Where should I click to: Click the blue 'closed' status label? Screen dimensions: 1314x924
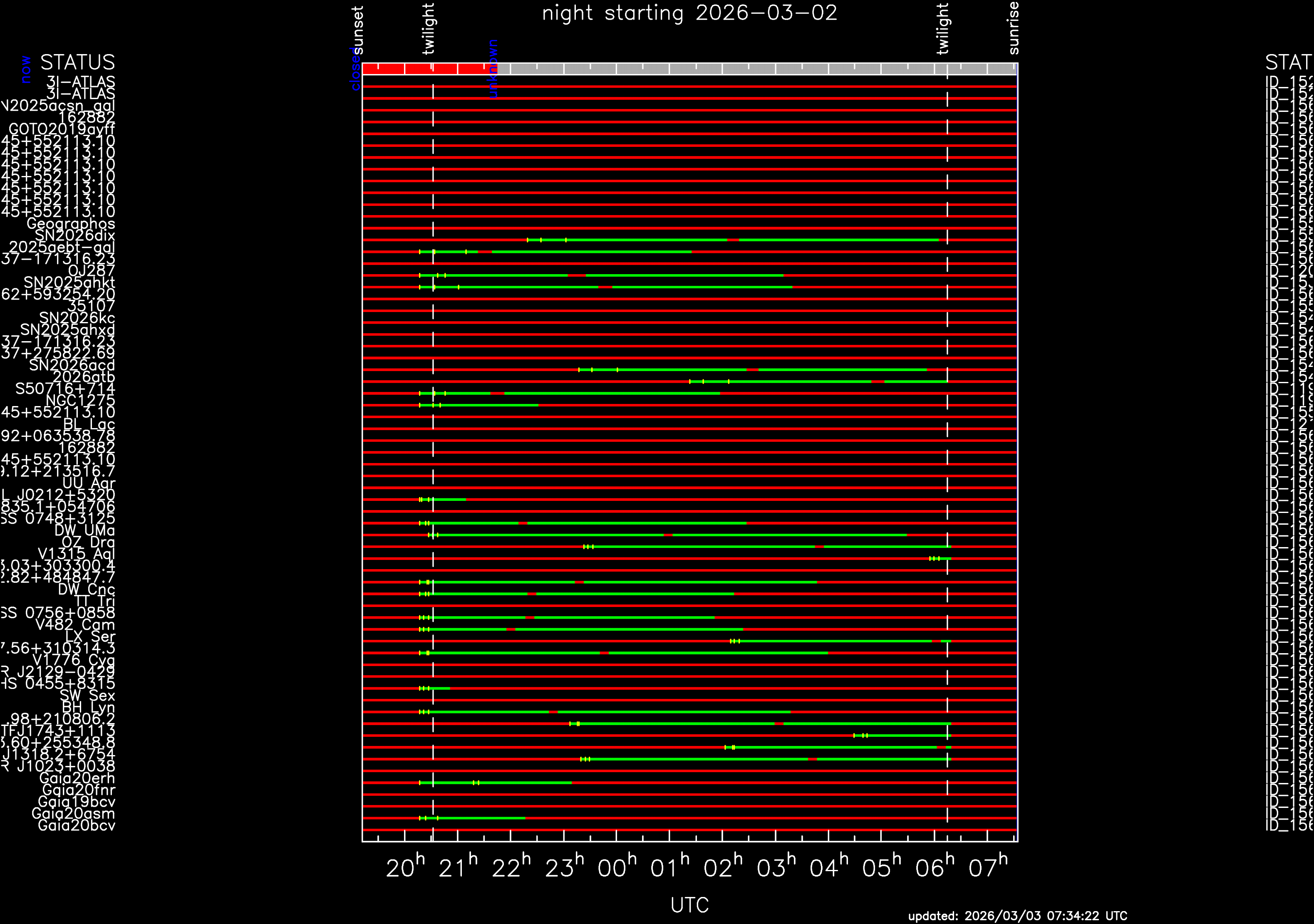coord(355,69)
